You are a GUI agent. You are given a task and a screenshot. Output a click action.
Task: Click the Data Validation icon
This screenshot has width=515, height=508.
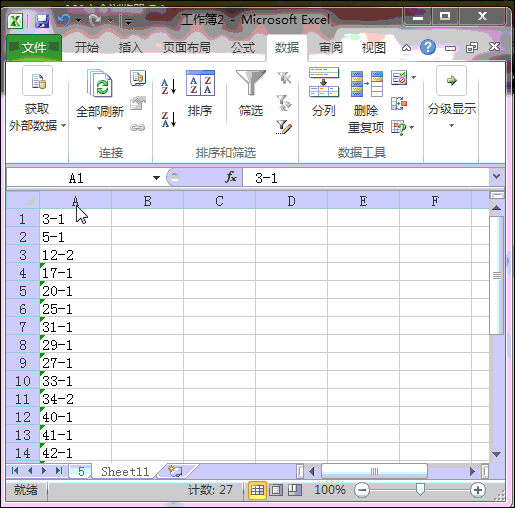pos(399,78)
